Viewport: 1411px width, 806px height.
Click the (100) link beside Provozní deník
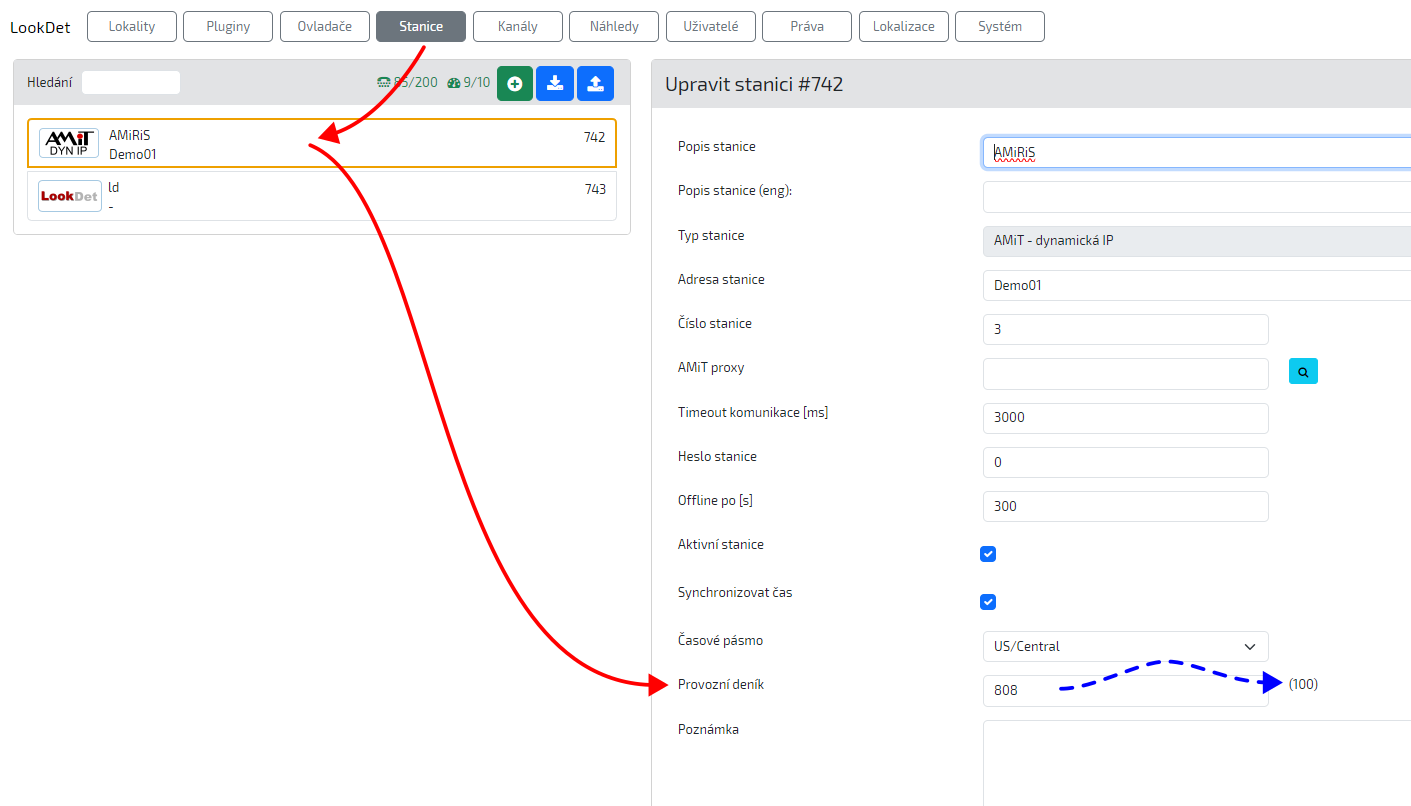[1303, 684]
